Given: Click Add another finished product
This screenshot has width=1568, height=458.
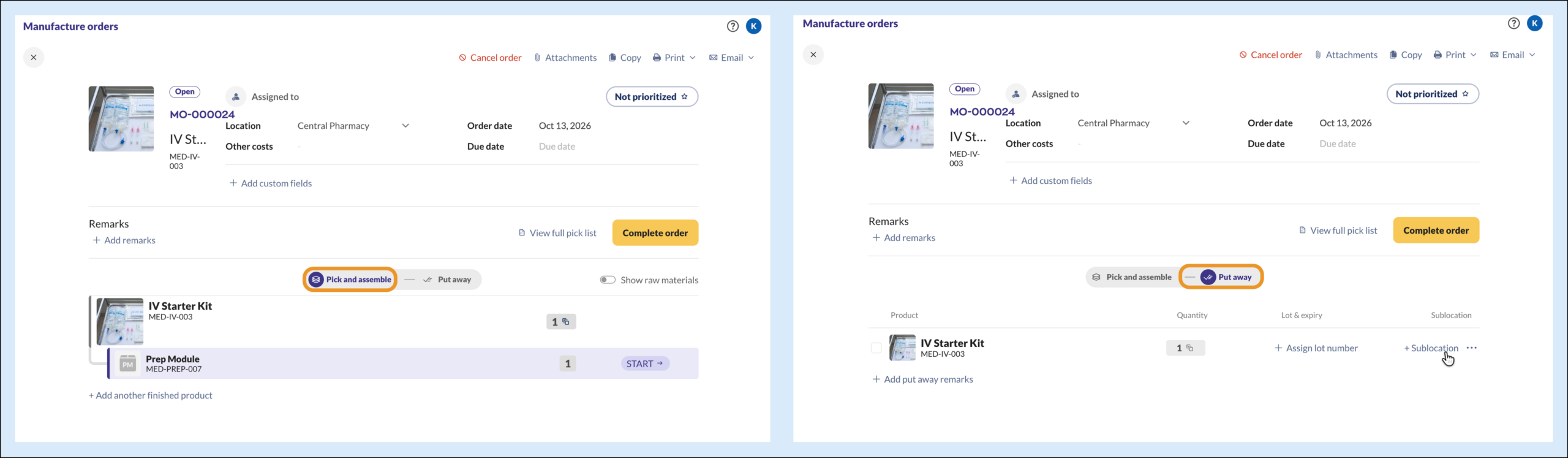Looking at the screenshot, I should coord(151,395).
